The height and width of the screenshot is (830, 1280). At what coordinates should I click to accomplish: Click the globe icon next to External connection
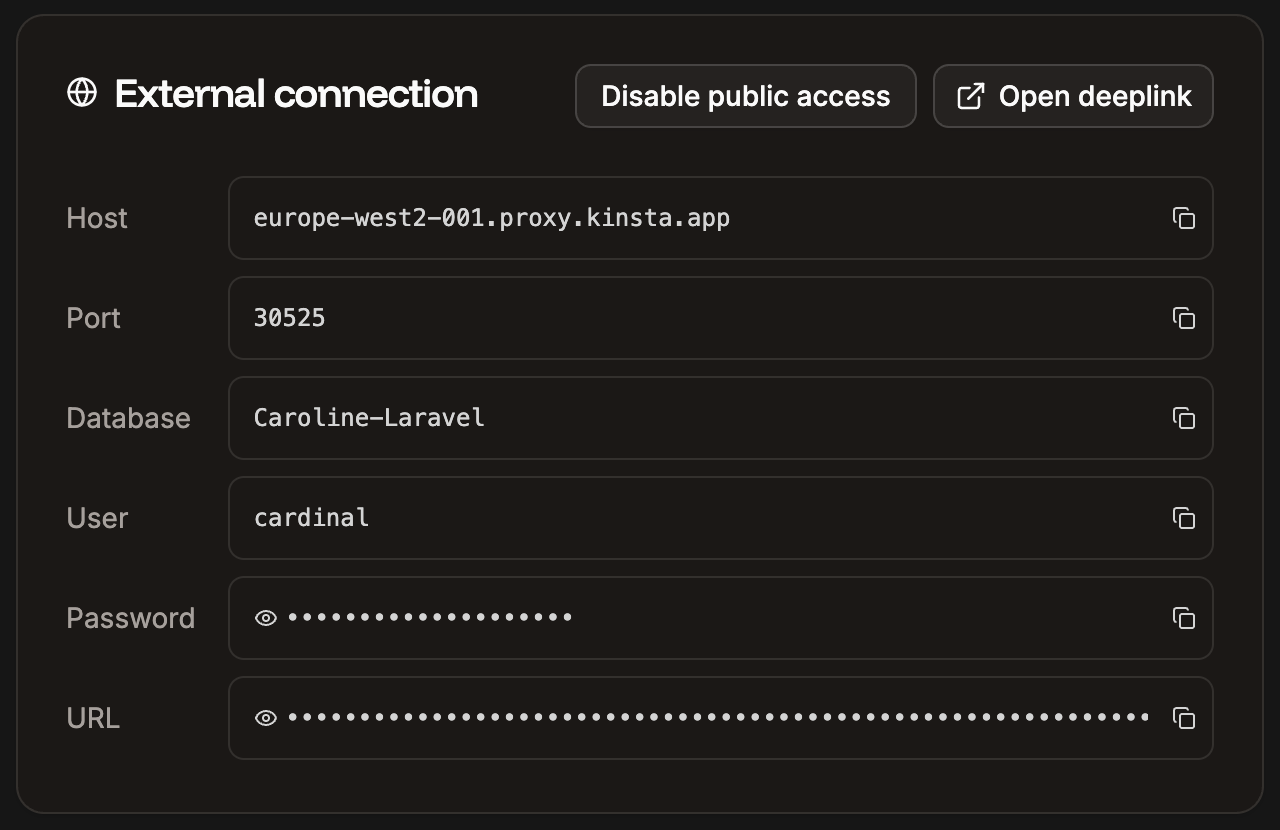[x=82, y=92]
